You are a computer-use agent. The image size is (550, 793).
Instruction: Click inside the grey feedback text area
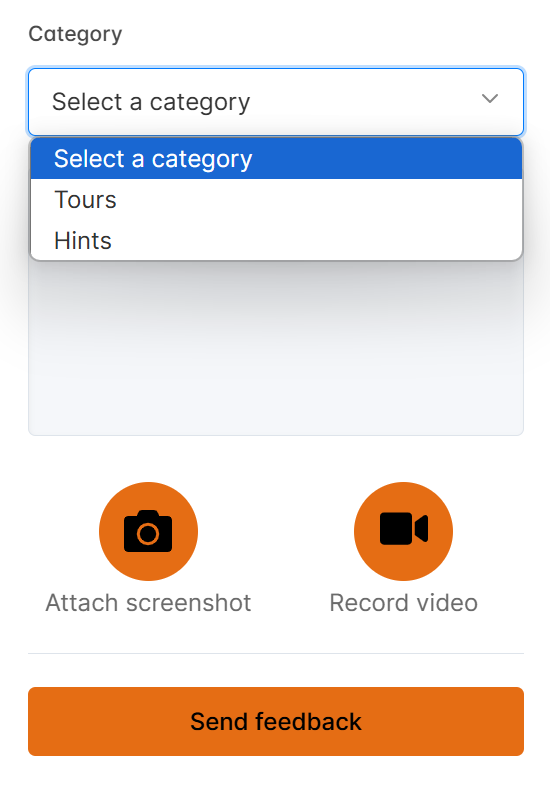(276, 349)
